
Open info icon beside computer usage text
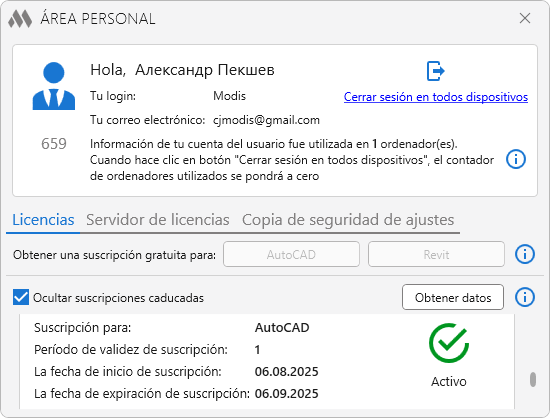[x=516, y=159]
